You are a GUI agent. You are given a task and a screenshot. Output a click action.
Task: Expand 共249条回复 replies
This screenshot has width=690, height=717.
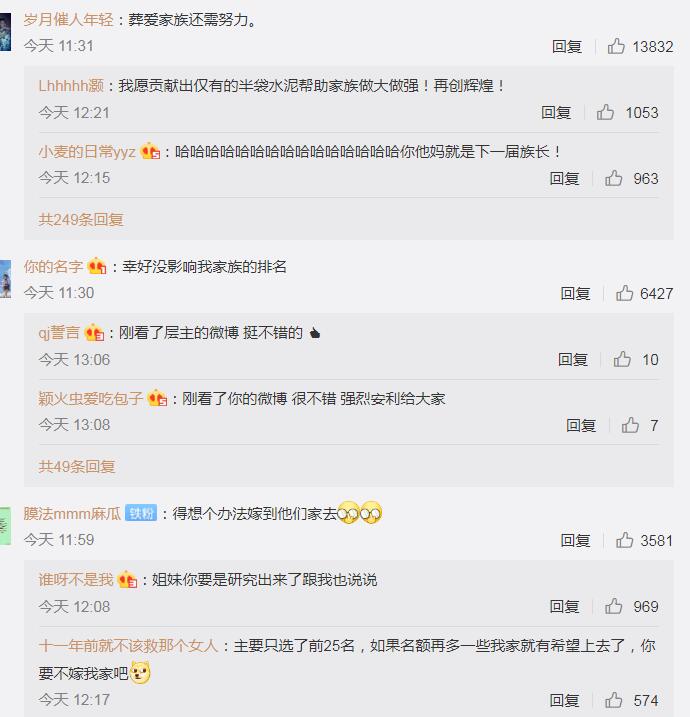pyautogui.click(x=81, y=219)
